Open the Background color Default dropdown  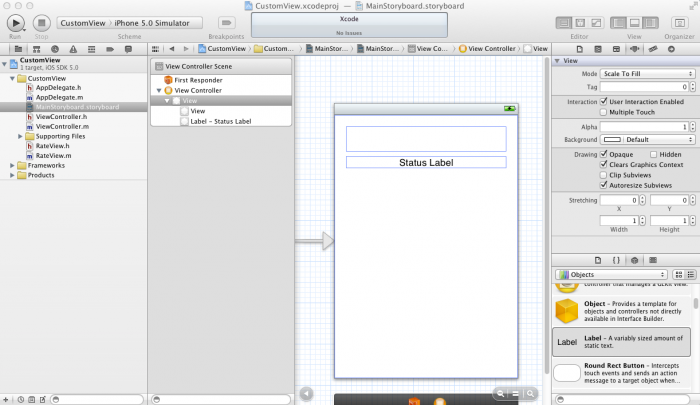click(x=647, y=140)
